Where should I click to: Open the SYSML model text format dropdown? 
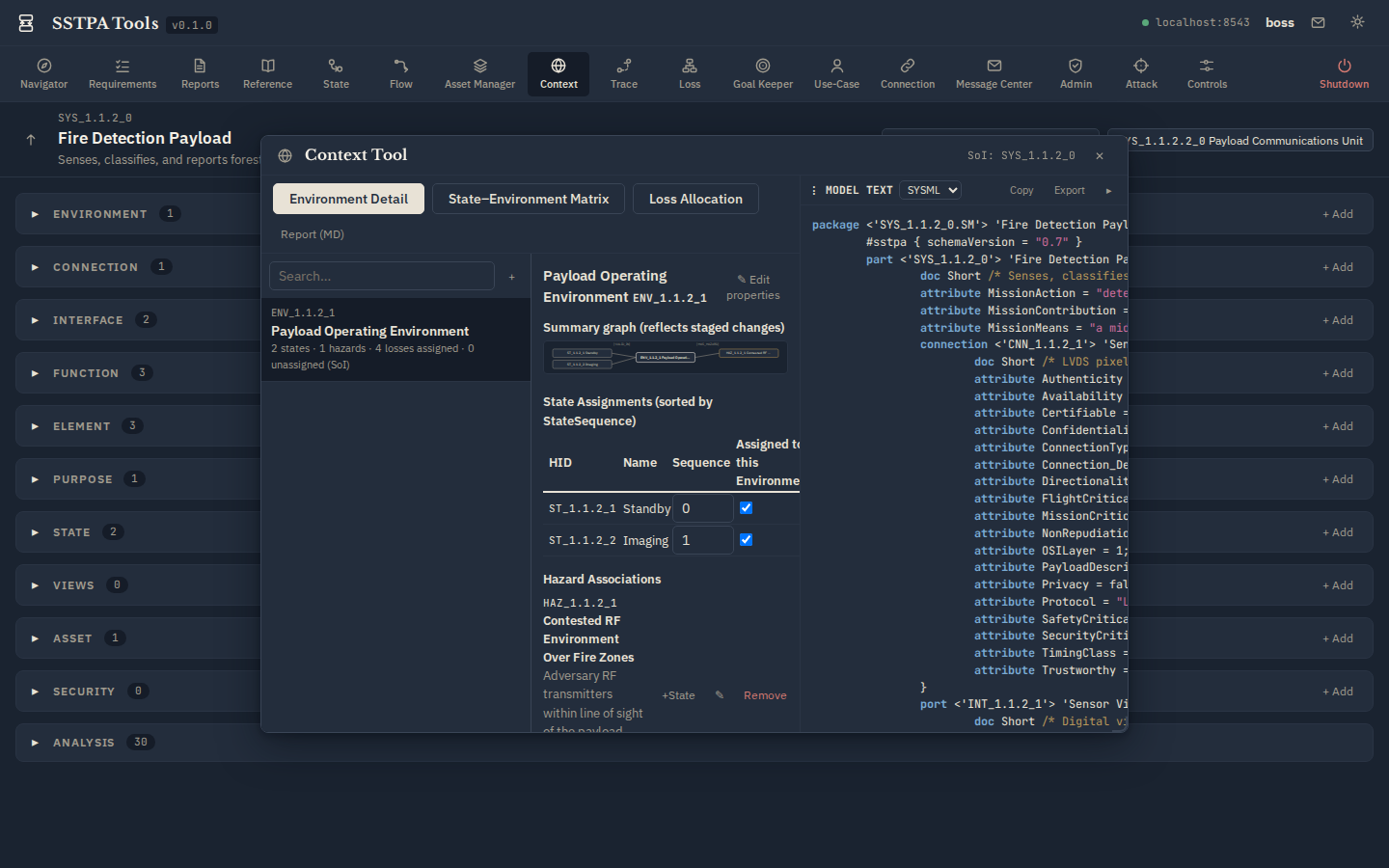tap(930, 190)
